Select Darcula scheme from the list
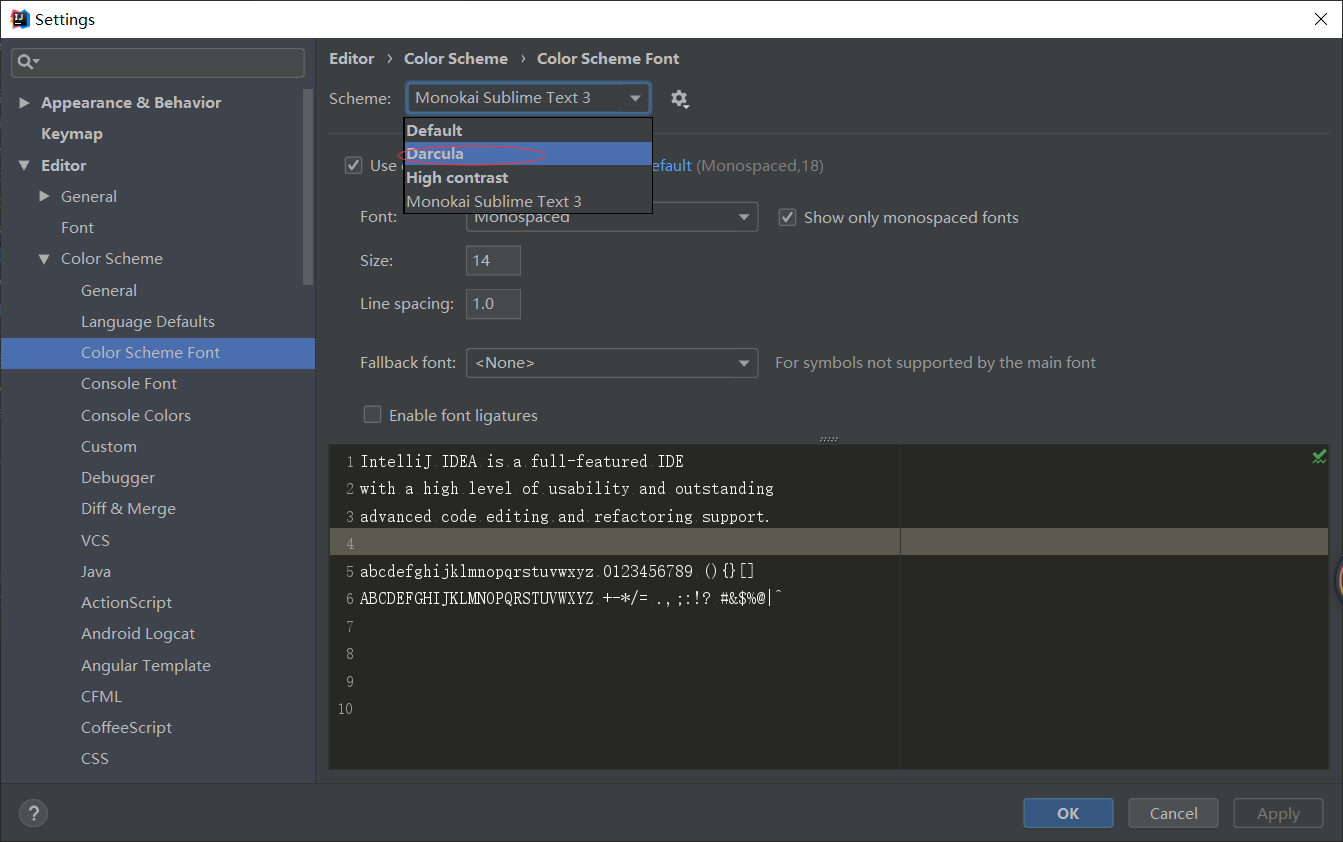Image resolution: width=1343 pixels, height=842 pixels. tap(528, 154)
